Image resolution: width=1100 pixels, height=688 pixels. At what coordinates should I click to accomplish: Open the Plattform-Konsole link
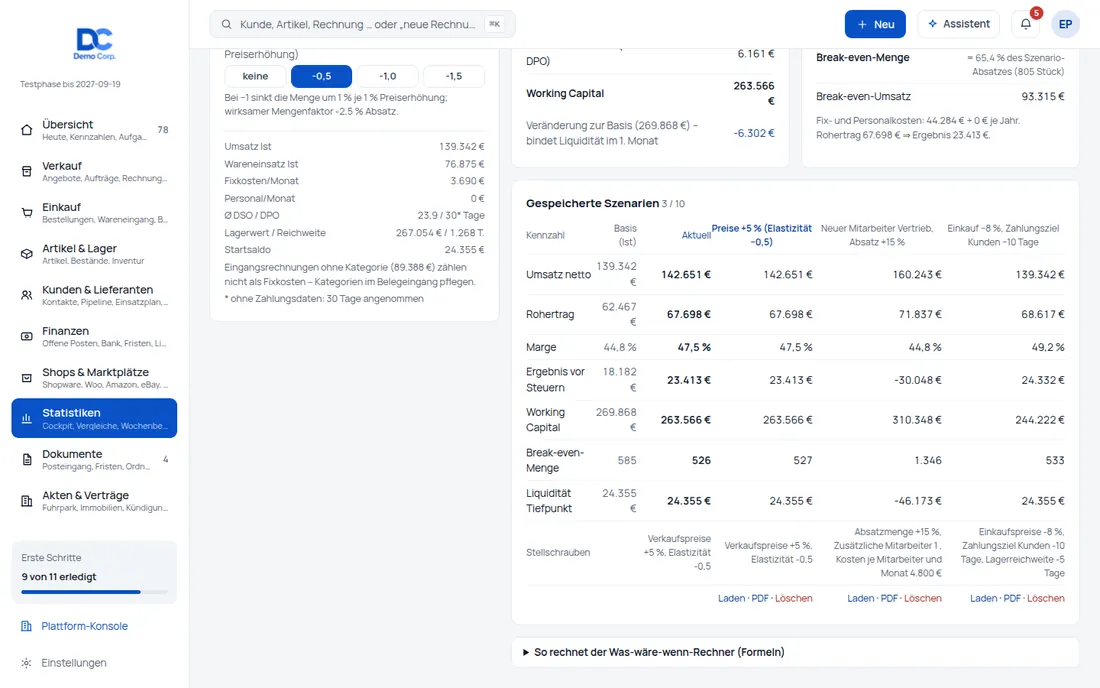84,626
